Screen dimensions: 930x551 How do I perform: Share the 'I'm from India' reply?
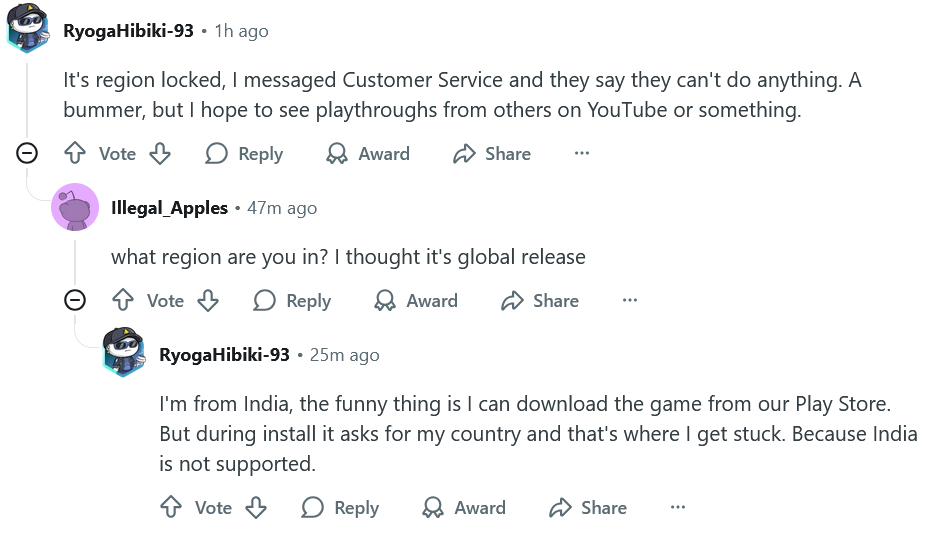pyautogui.click(x=588, y=507)
